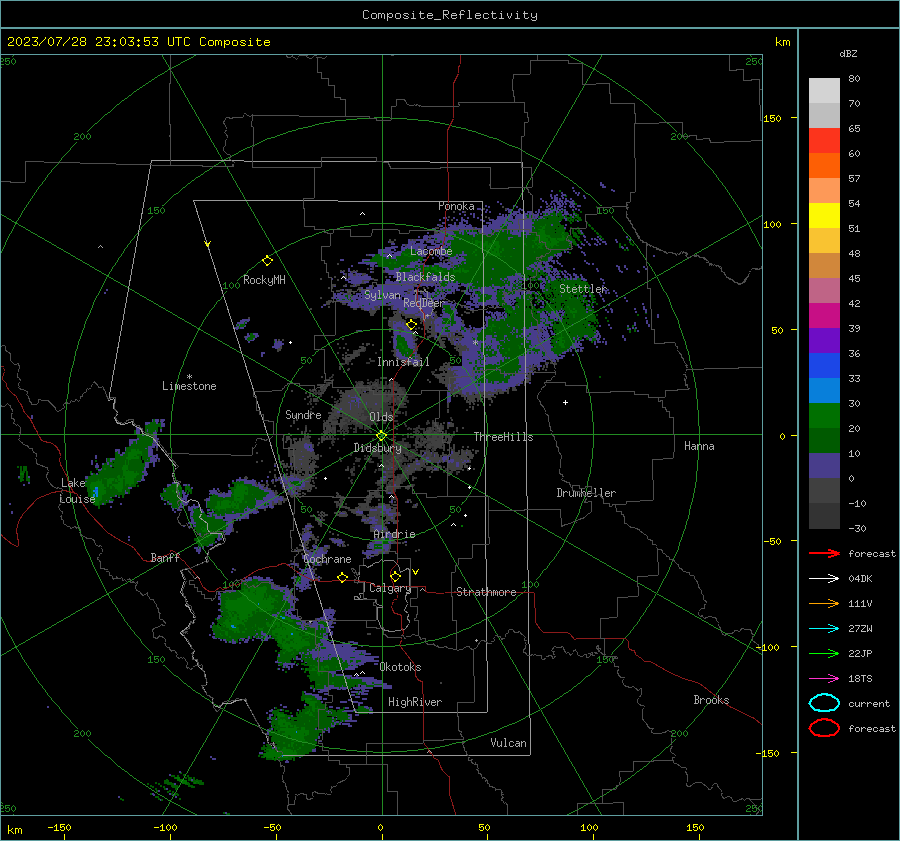
Task: Click the yellow diamond marker west of Calgary
Action: point(343,577)
